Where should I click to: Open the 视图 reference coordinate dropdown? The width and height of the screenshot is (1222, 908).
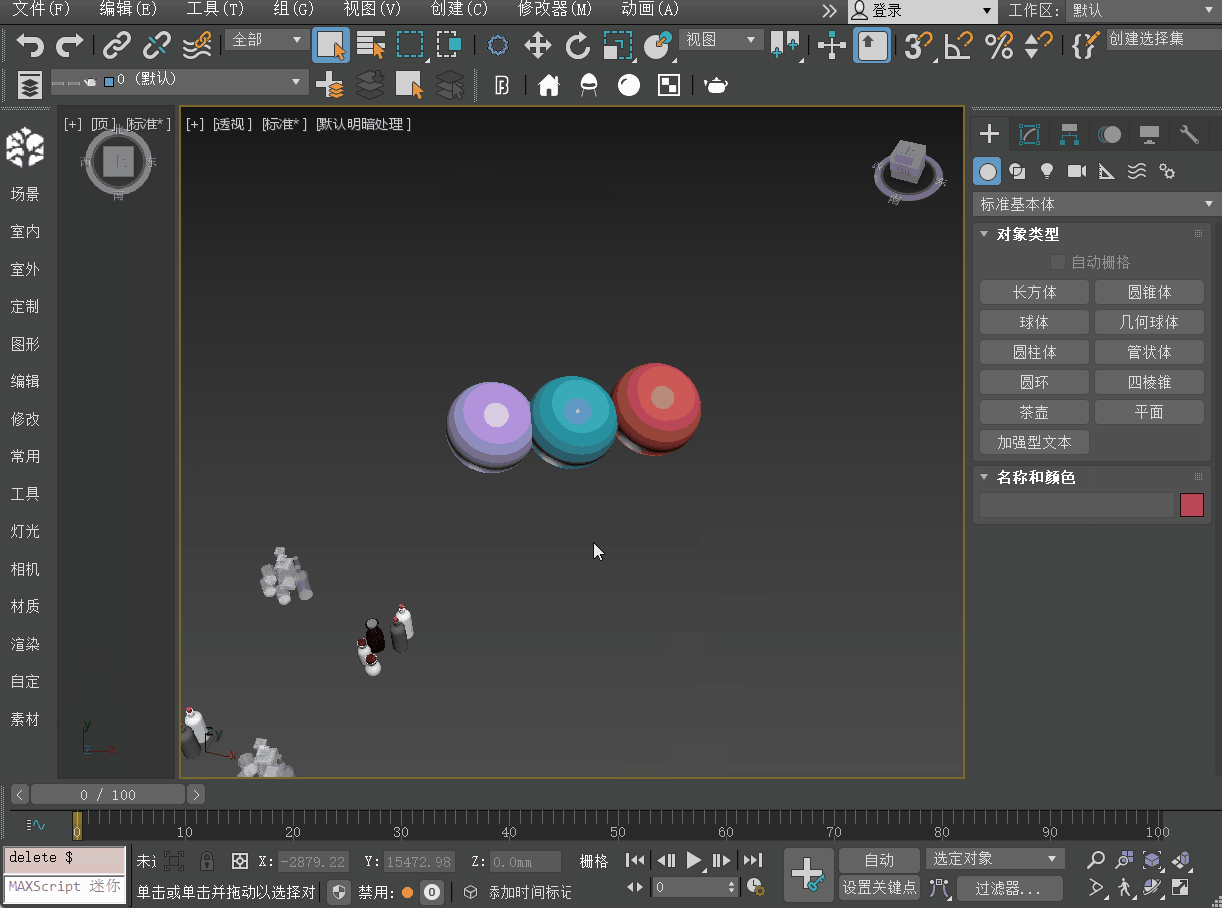tap(721, 40)
